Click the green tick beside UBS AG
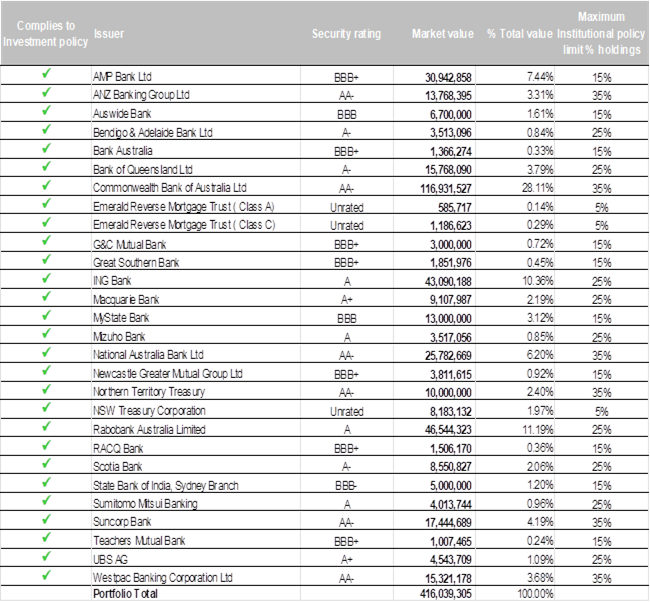650x602 pixels. [x=45, y=559]
